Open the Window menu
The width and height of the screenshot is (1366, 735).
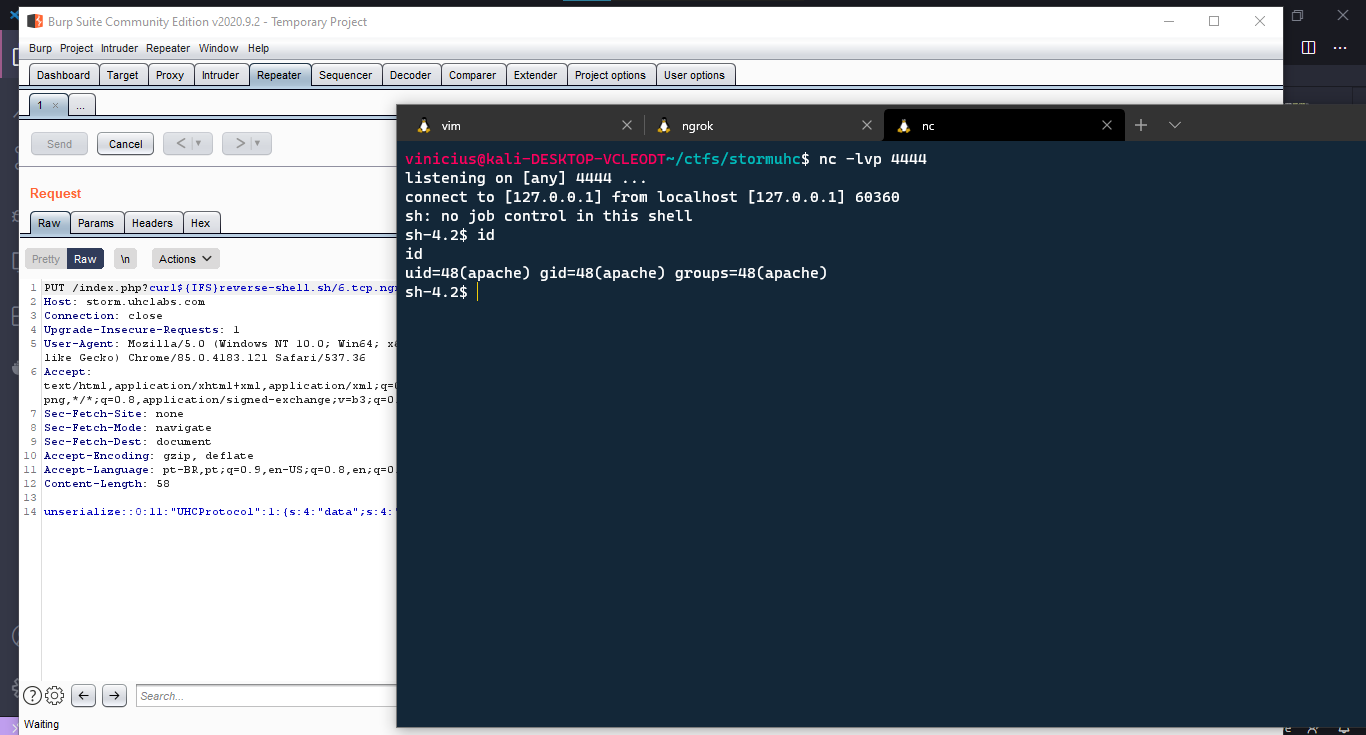point(218,48)
